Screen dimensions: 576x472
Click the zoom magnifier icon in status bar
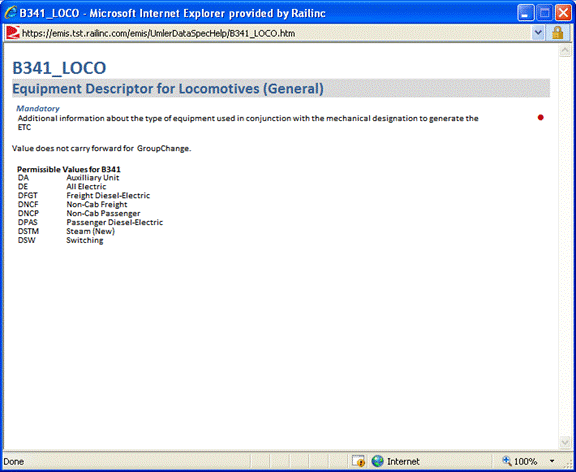[x=507, y=461]
